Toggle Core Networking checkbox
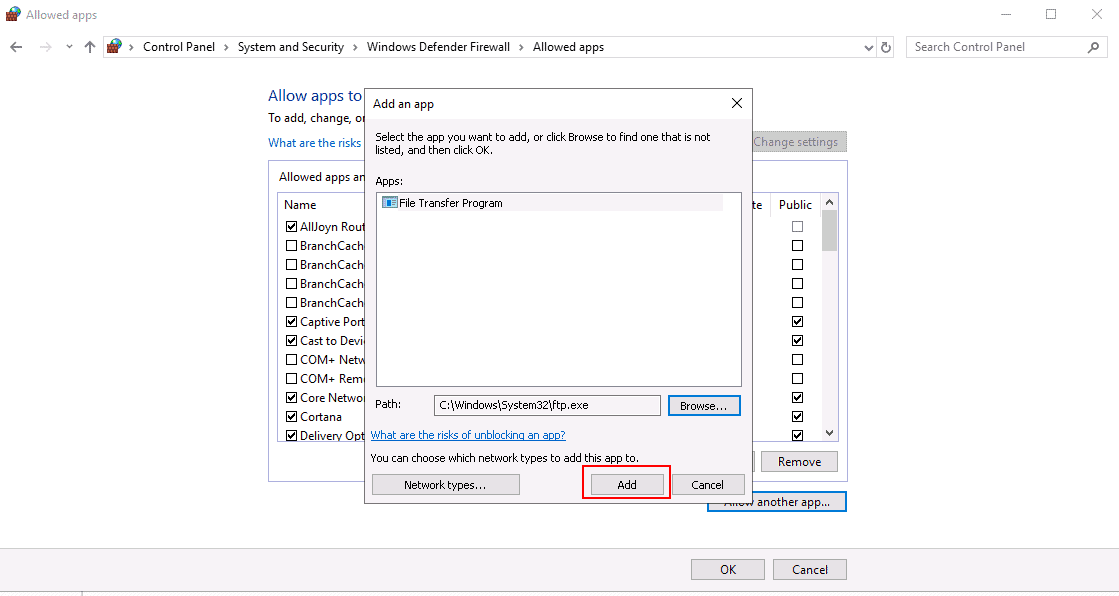Image resolution: width=1119 pixels, height=596 pixels. [291, 398]
